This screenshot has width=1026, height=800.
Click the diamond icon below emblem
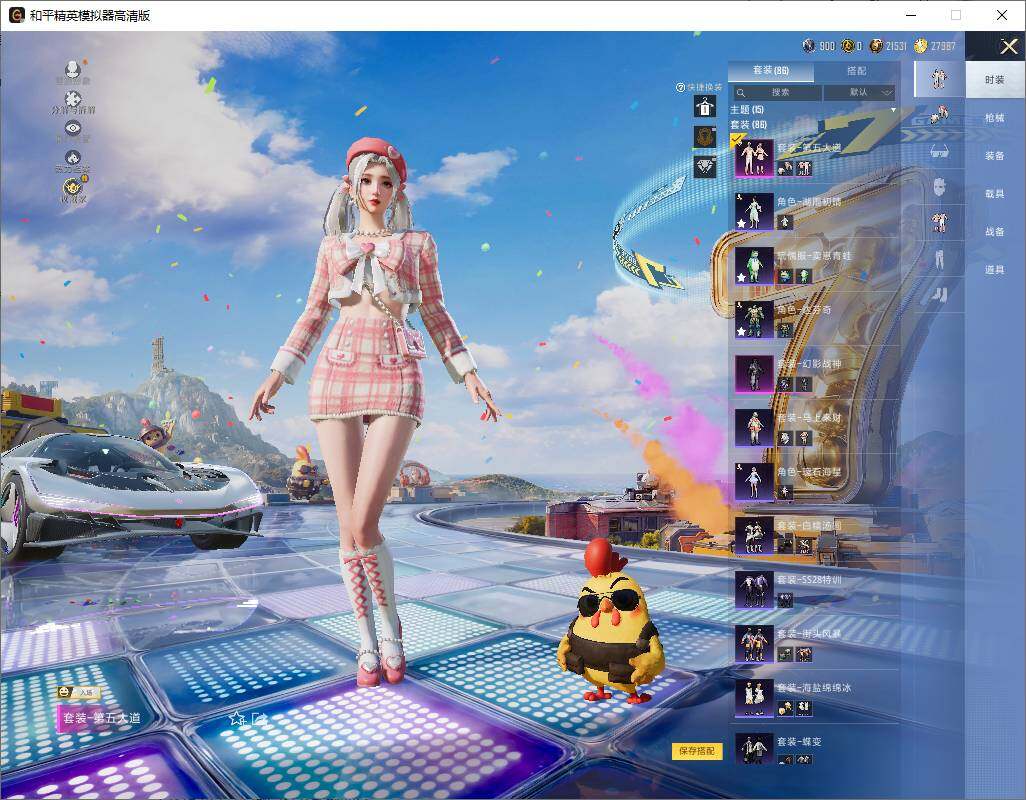point(705,167)
